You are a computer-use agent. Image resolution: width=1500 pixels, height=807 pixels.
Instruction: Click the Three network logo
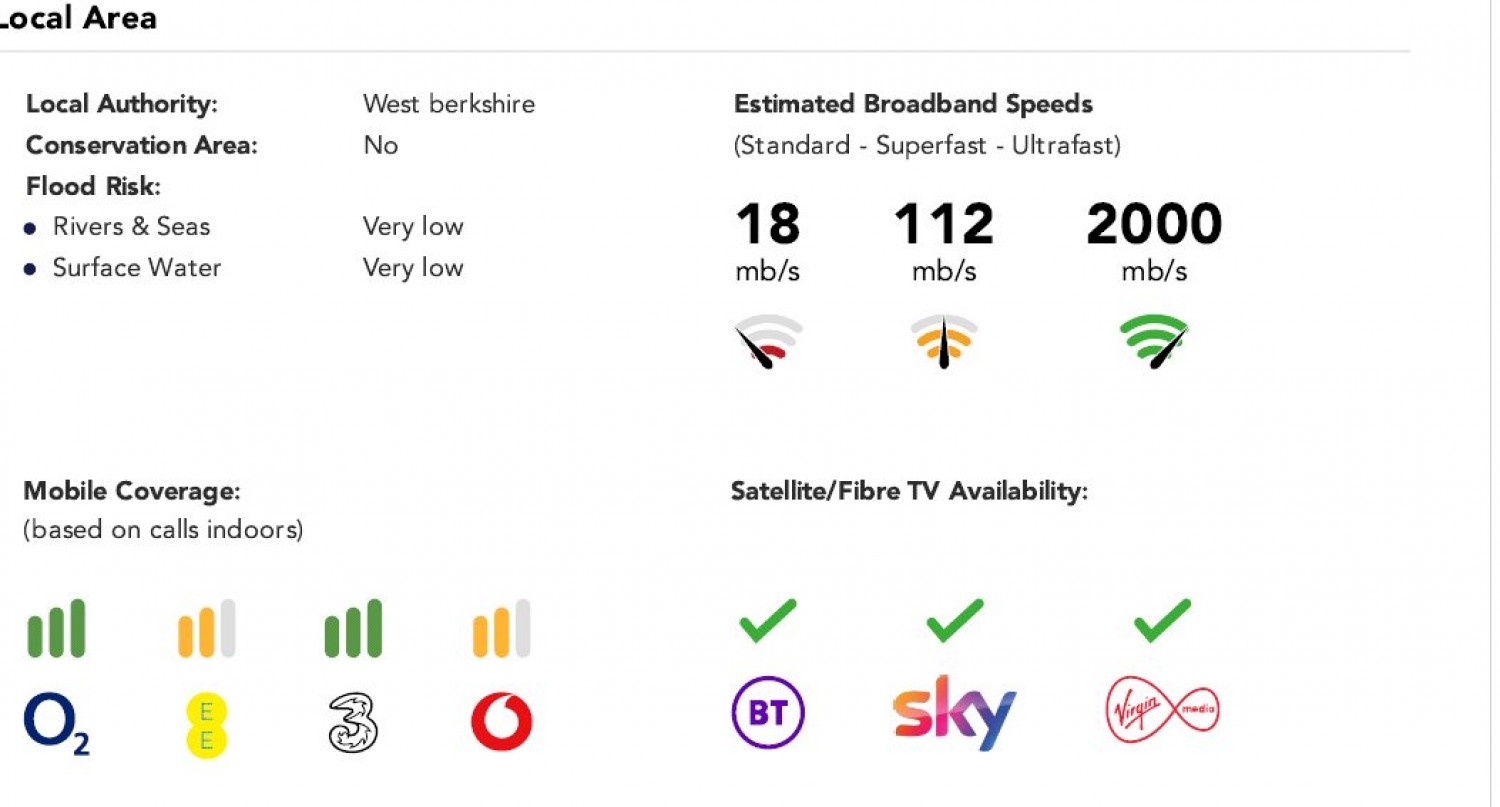click(x=354, y=723)
